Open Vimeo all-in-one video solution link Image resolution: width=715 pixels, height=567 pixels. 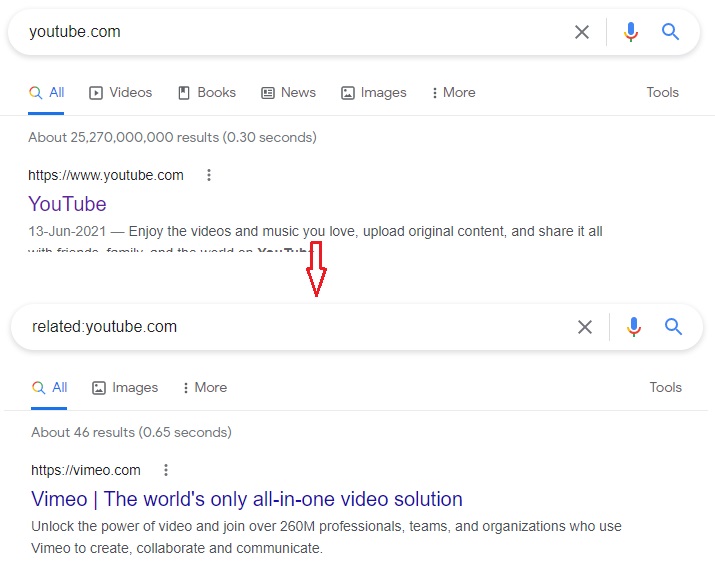coord(247,499)
